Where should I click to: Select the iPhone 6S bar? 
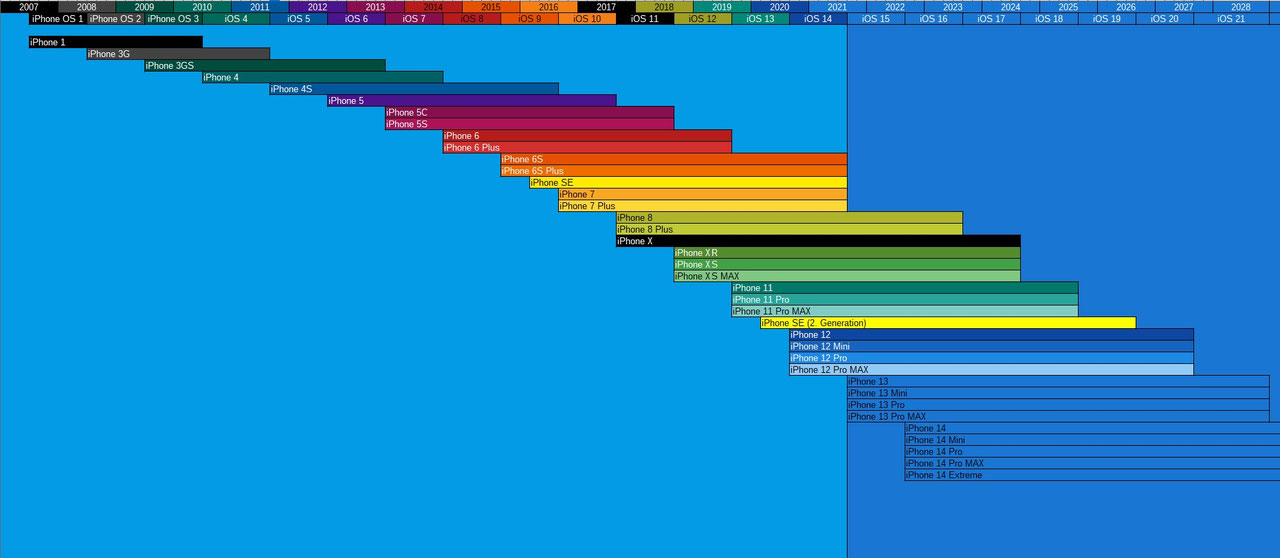pos(674,159)
